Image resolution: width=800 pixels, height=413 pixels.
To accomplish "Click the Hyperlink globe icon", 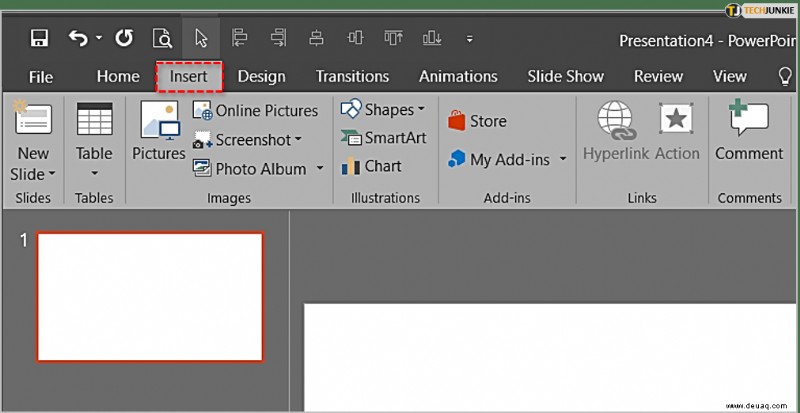I will tap(616, 120).
